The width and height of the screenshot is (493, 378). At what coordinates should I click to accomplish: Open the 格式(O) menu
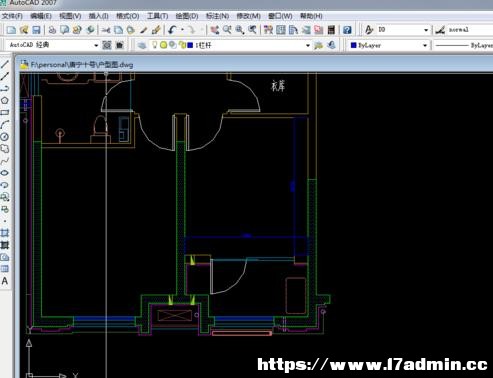[x=127, y=16]
